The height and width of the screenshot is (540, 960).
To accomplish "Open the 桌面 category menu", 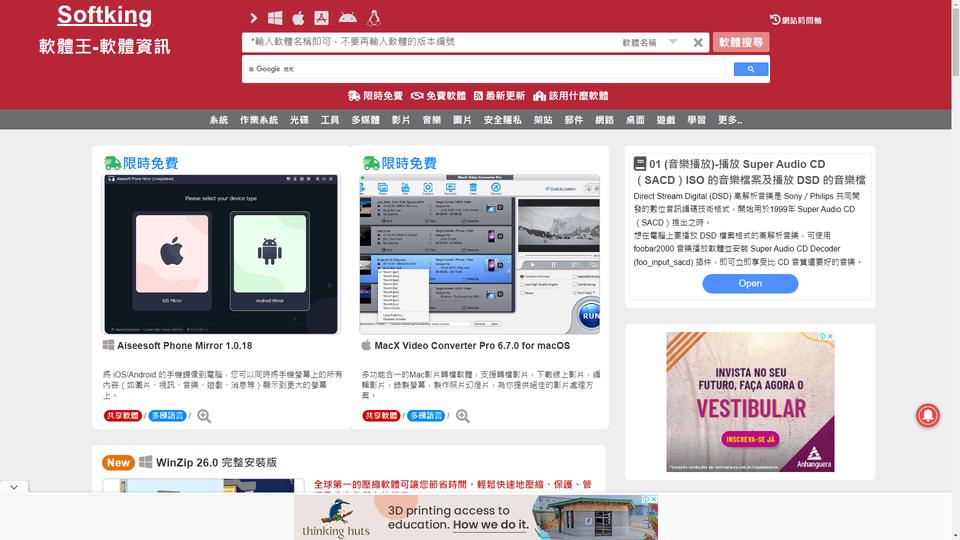I will [635, 120].
